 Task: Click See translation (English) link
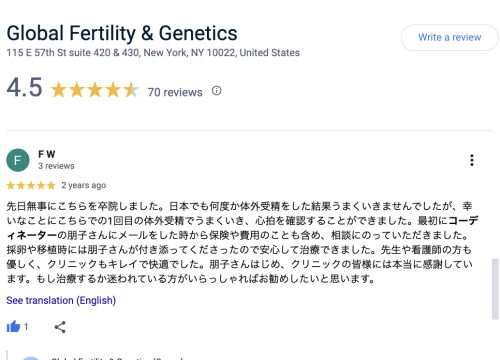(x=61, y=300)
